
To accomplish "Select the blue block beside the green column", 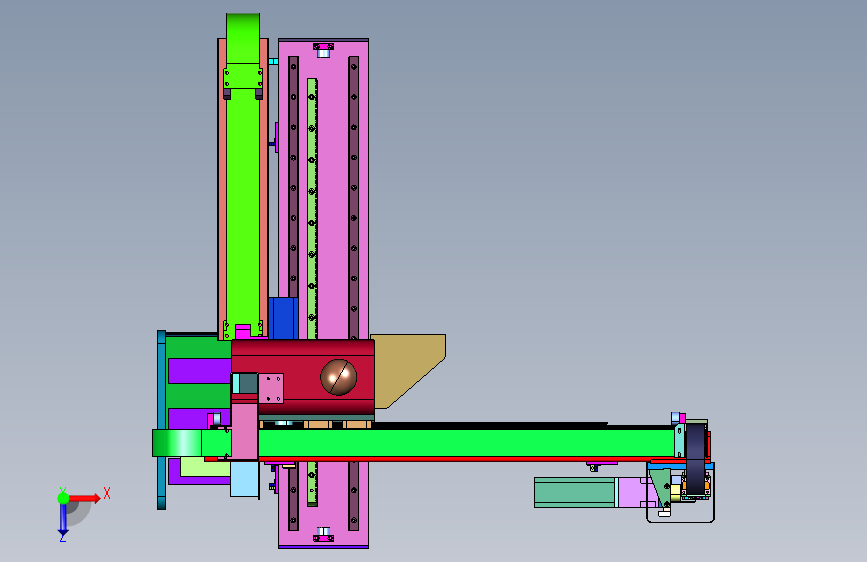I will click(283, 318).
